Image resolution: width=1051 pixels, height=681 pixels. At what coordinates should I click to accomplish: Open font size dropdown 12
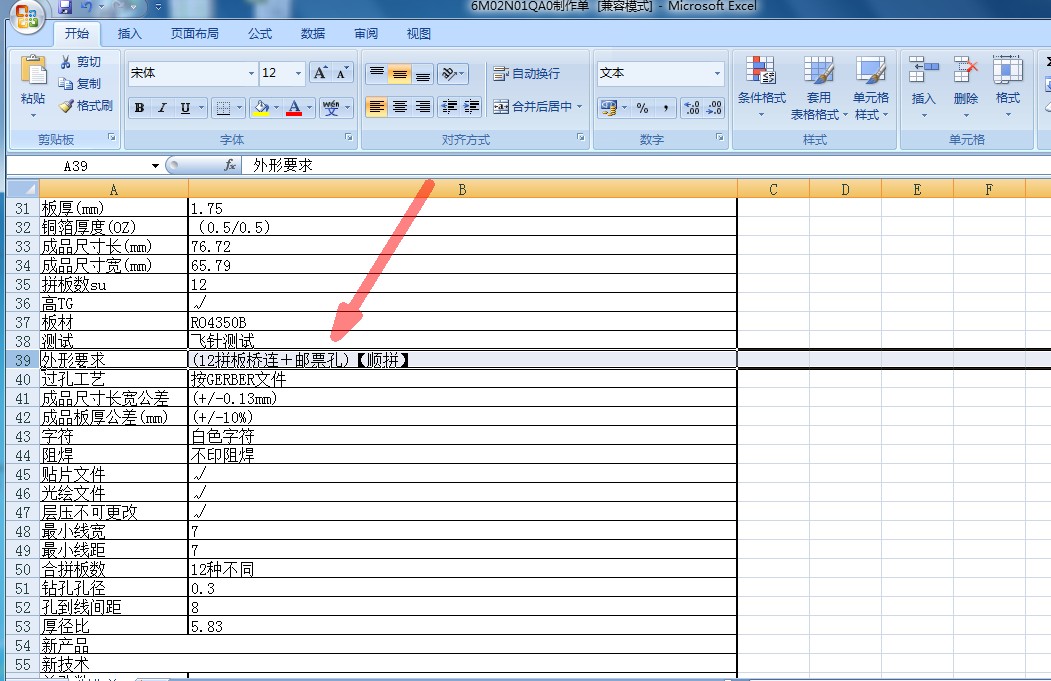click(x=298, y=73)
